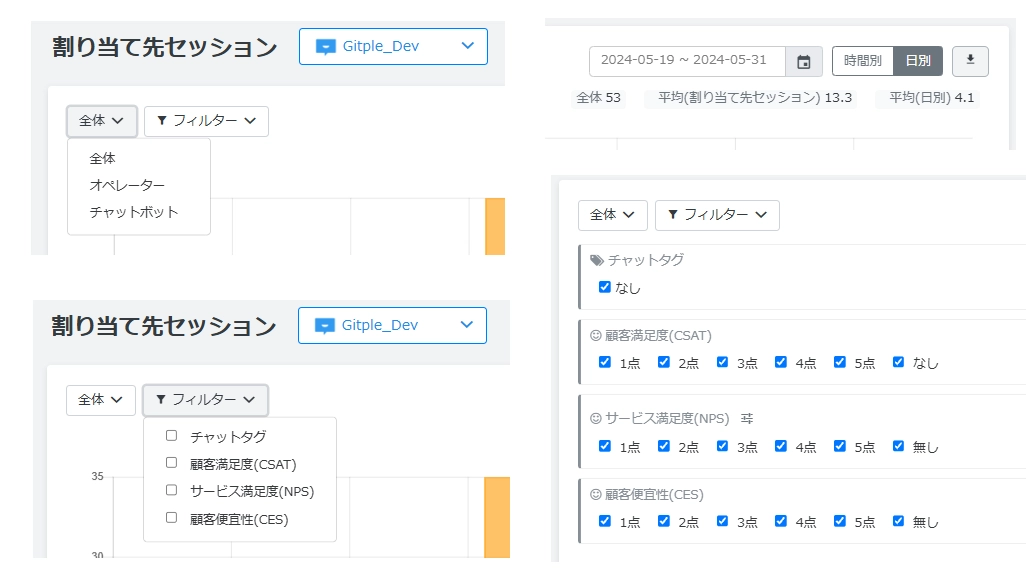
Task: Uncheck CSAT 2点 checkbox
Action: (663, 363)
